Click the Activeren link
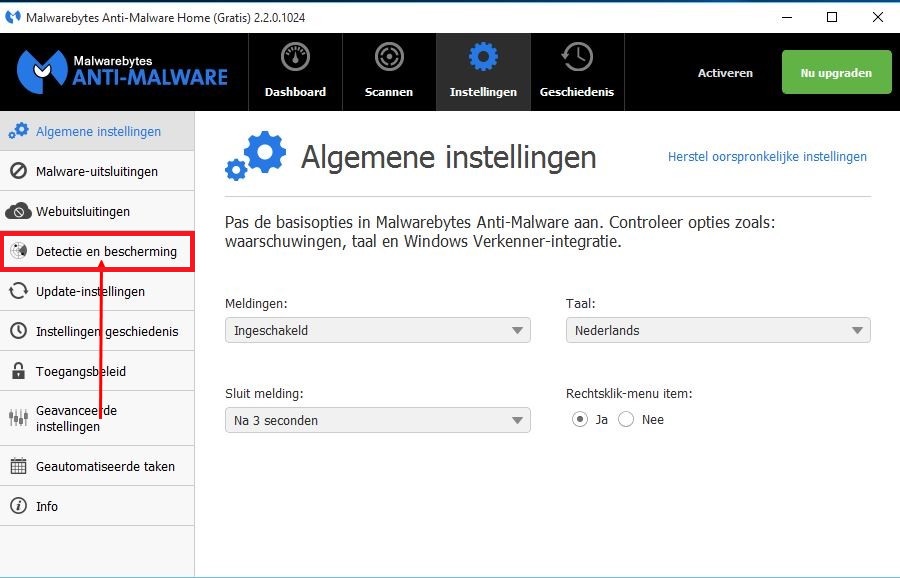The width and height of the screenshot is (900, 578). coord(725,73)
